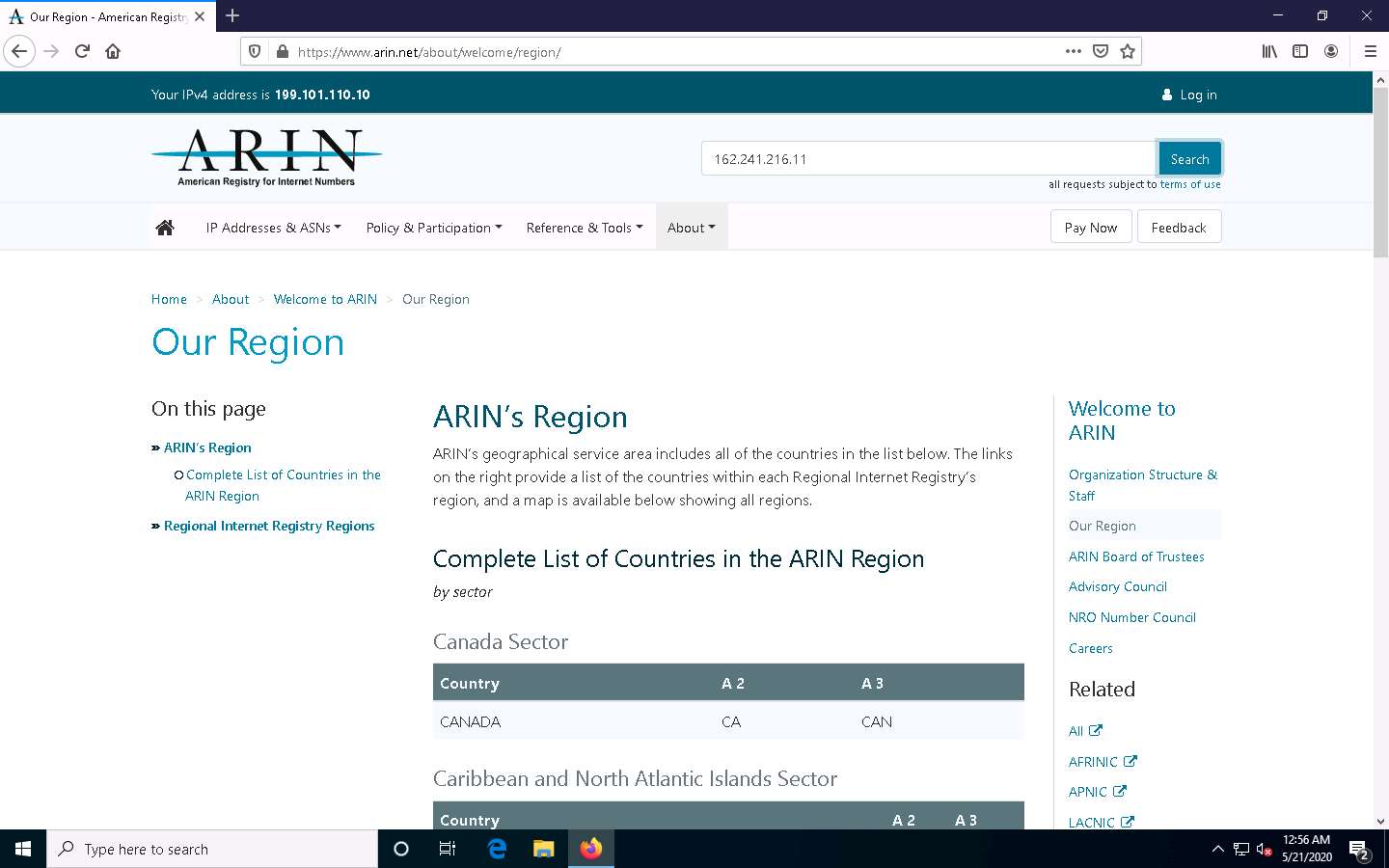1389x868 pixels.
Task: Reload the current page
Action: pyautogui.click(x=82, y=51)
